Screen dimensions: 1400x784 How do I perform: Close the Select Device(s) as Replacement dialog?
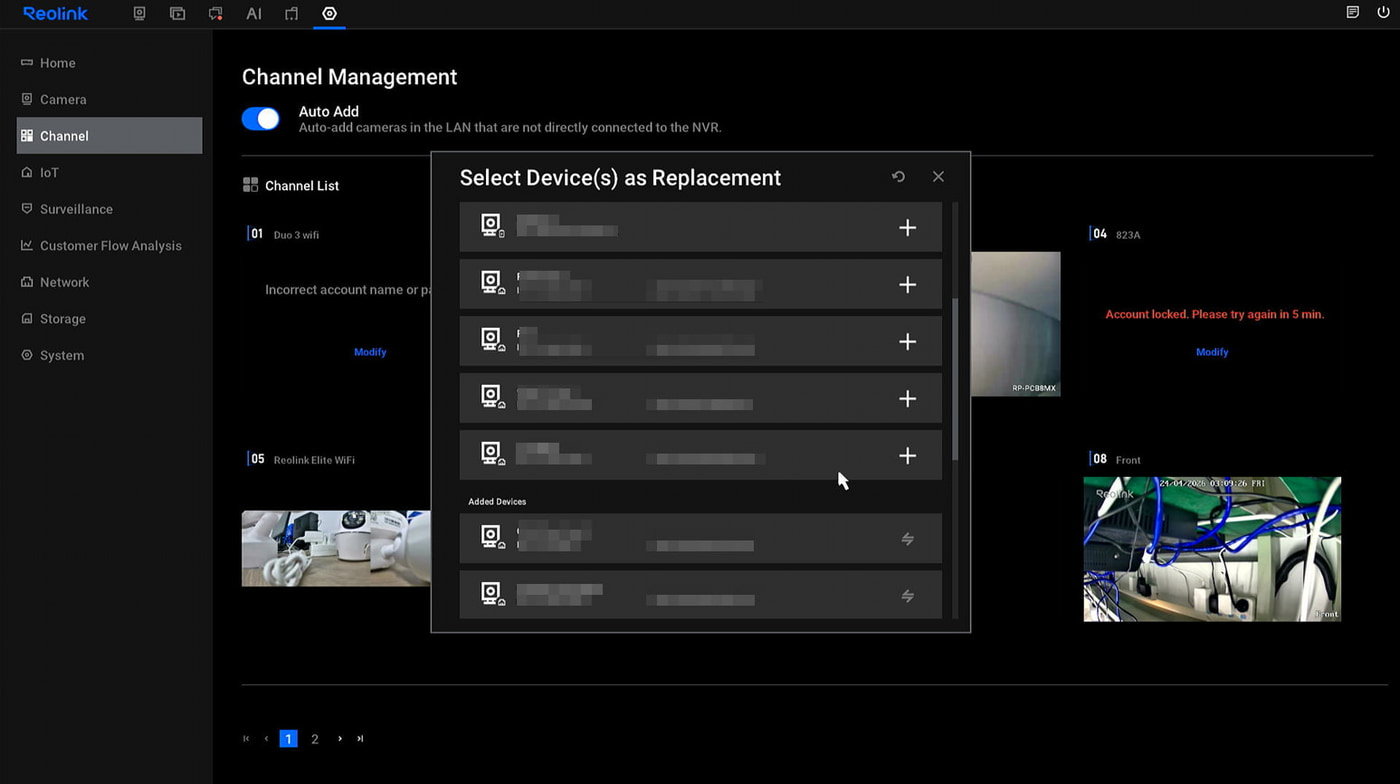coord(938,176)
